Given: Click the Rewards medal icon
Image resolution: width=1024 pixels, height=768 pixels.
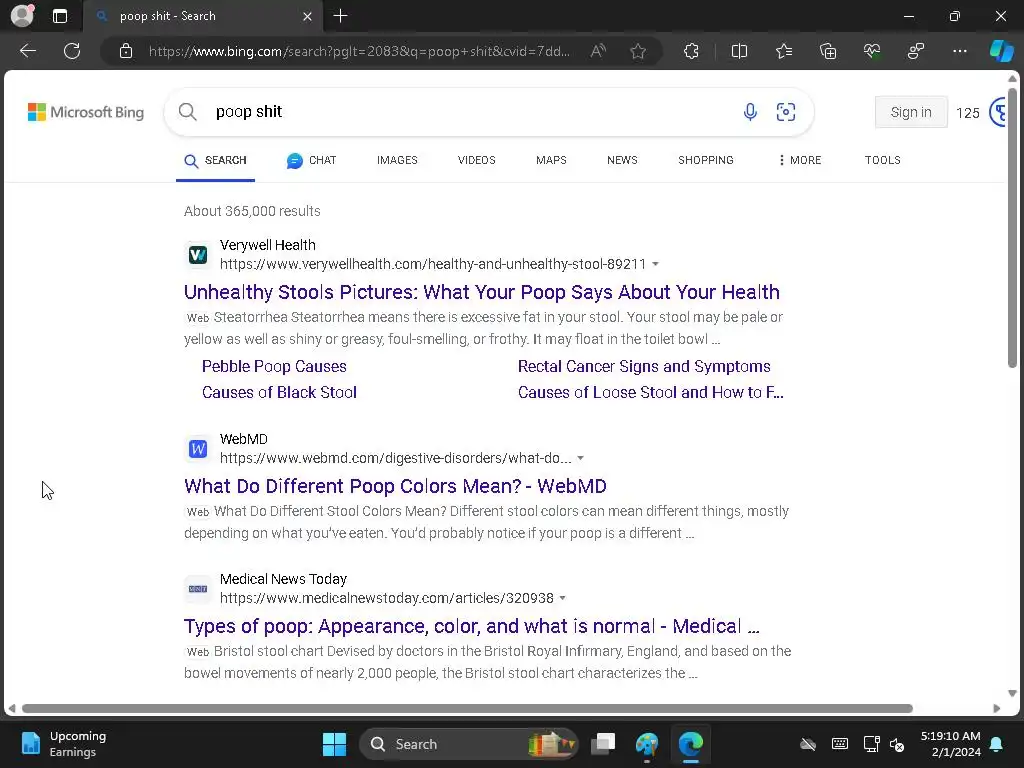Looking at the screenshot, I should (997, 112).
